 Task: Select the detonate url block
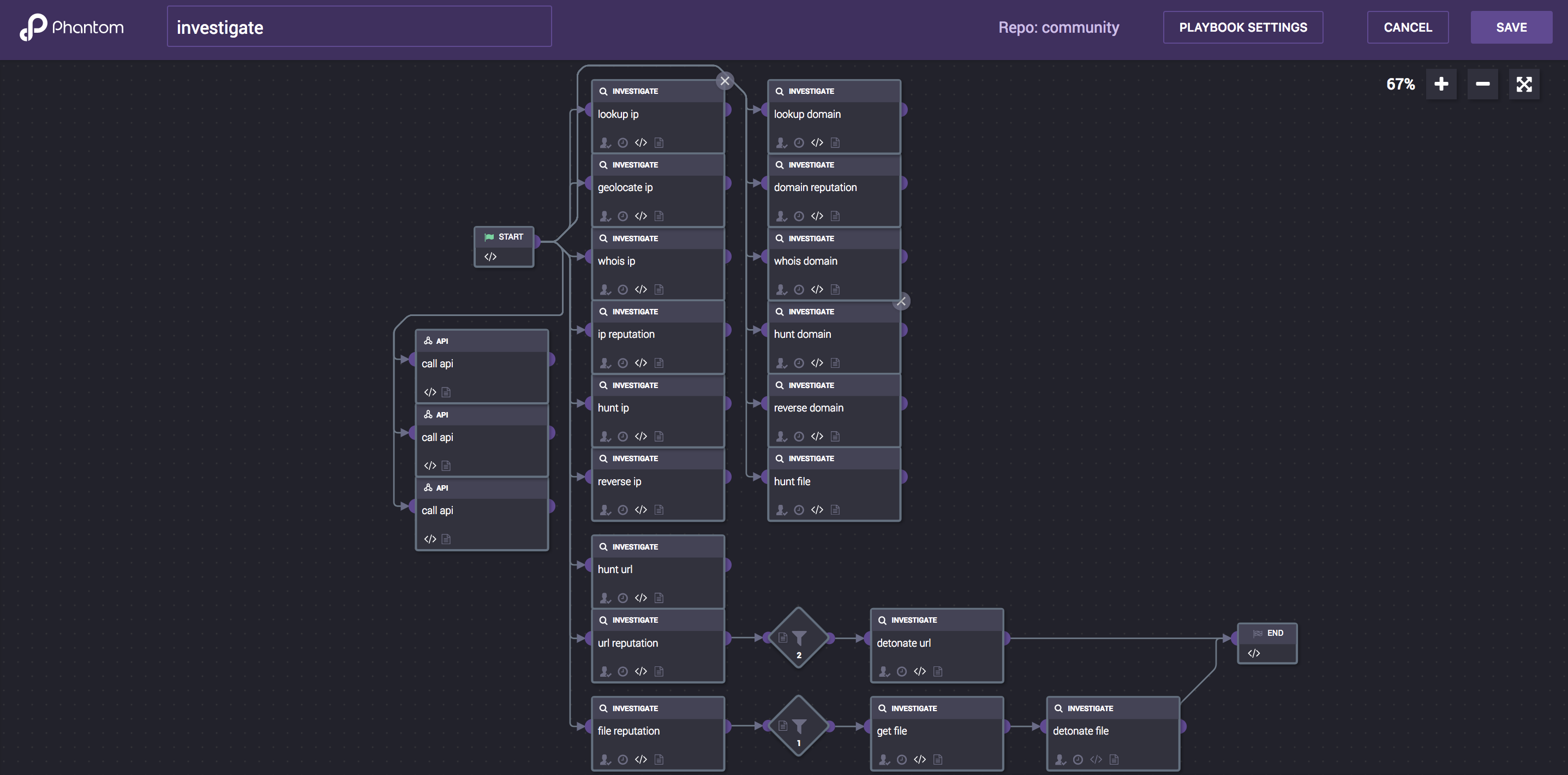(x=936, y=643)
